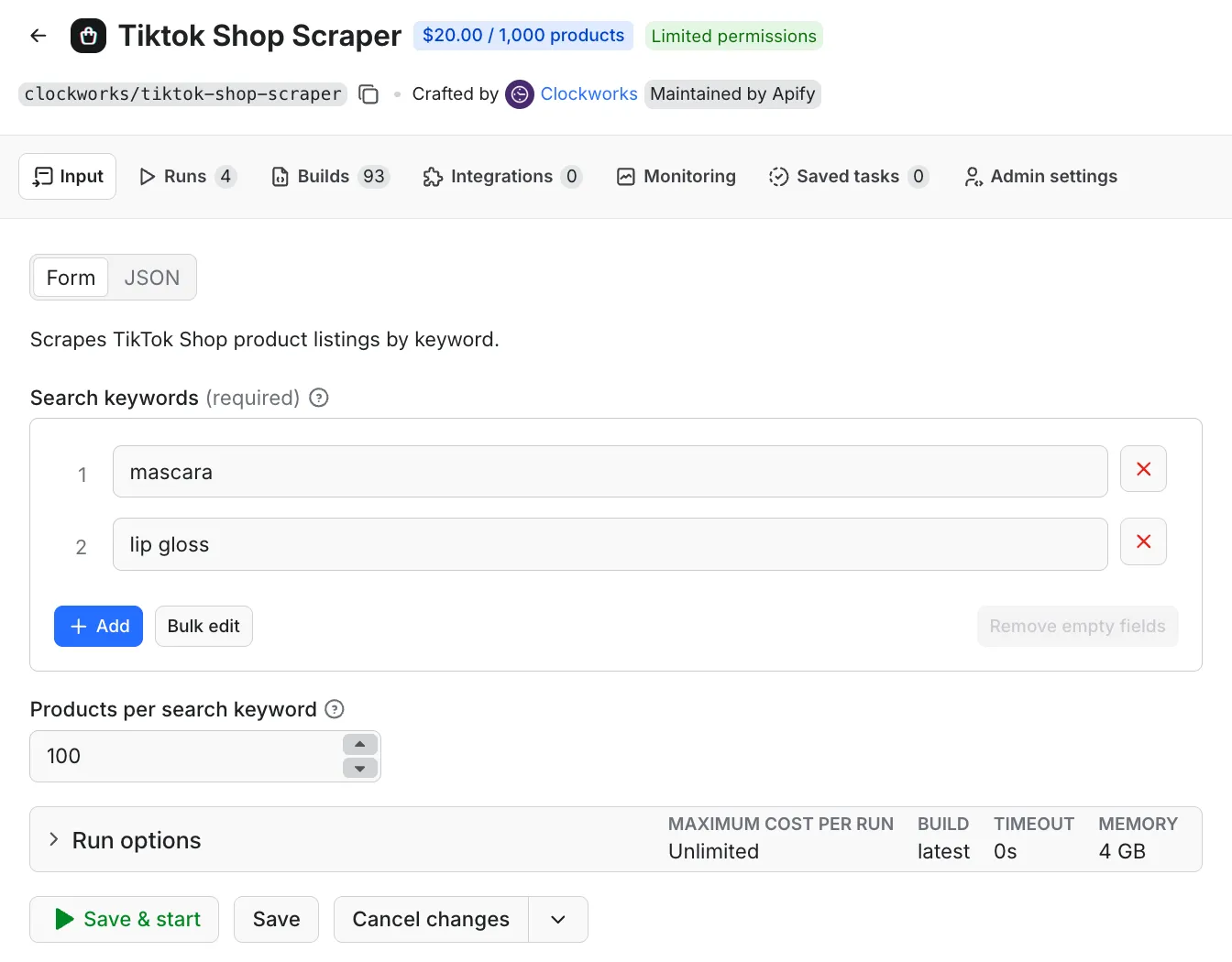
Task: Click the latest build value
Action: [943, 851]
